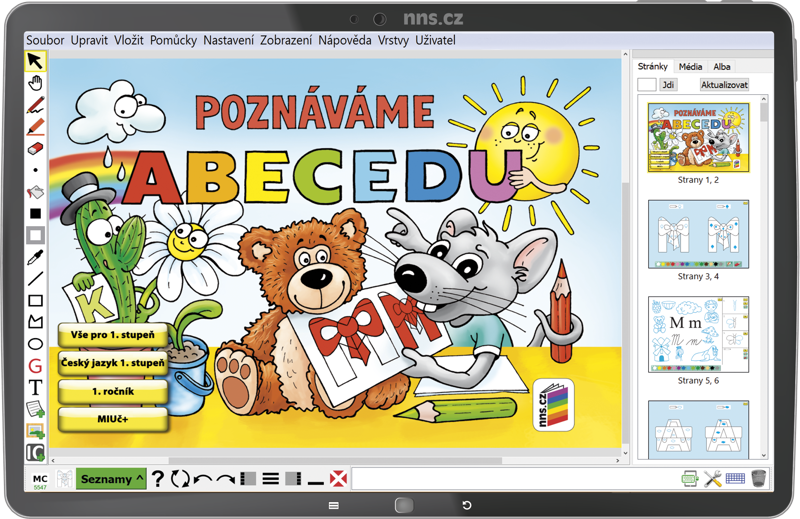This screenshot has width=800, height=519.
Task: Switch to the Média tab
Action: coord(690,67)
